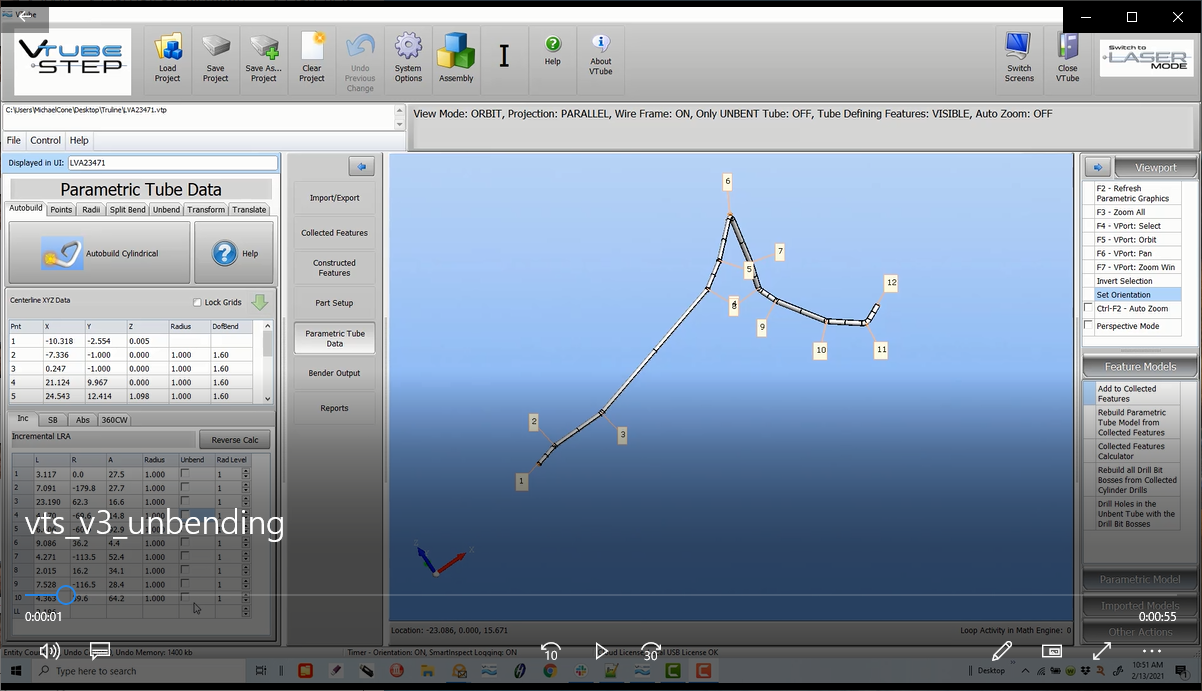Toggle the Ctrl-F2 Auto Zoom checkbox
Image resolution: width=1202 pixels, height=691 pixels.
[x=1089, y=309]
